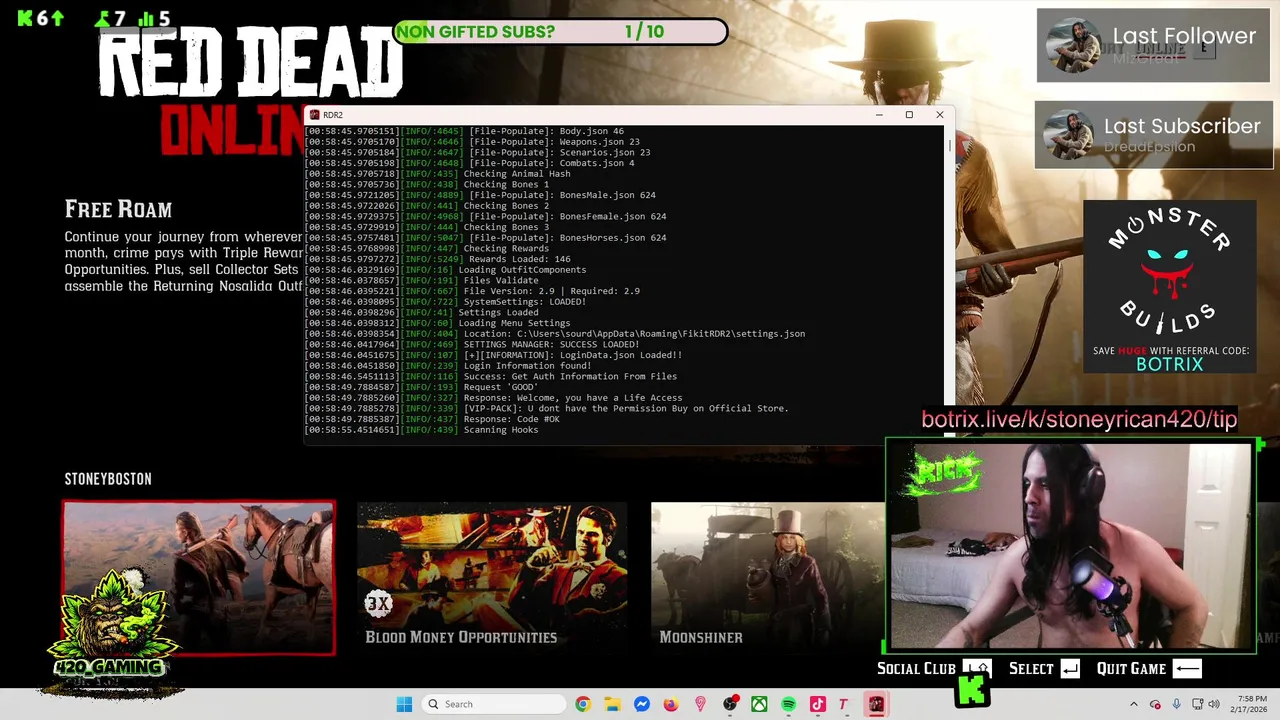Select the Blood Money Opportunities tile
Viewport: 1280px width, 720px height.
click(492, 578)
